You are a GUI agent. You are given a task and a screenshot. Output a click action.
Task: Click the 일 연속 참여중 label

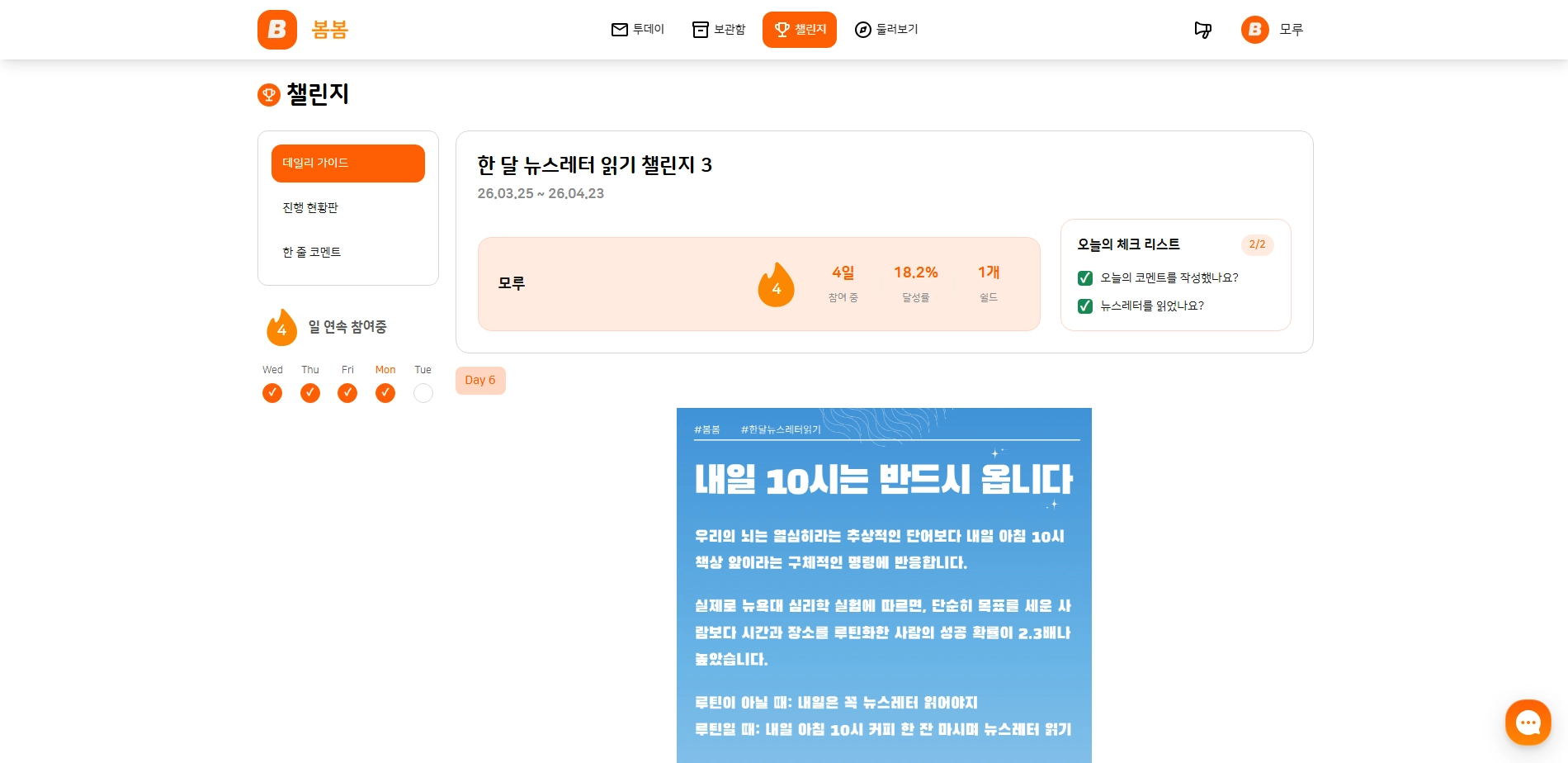[x=347, y=327]
